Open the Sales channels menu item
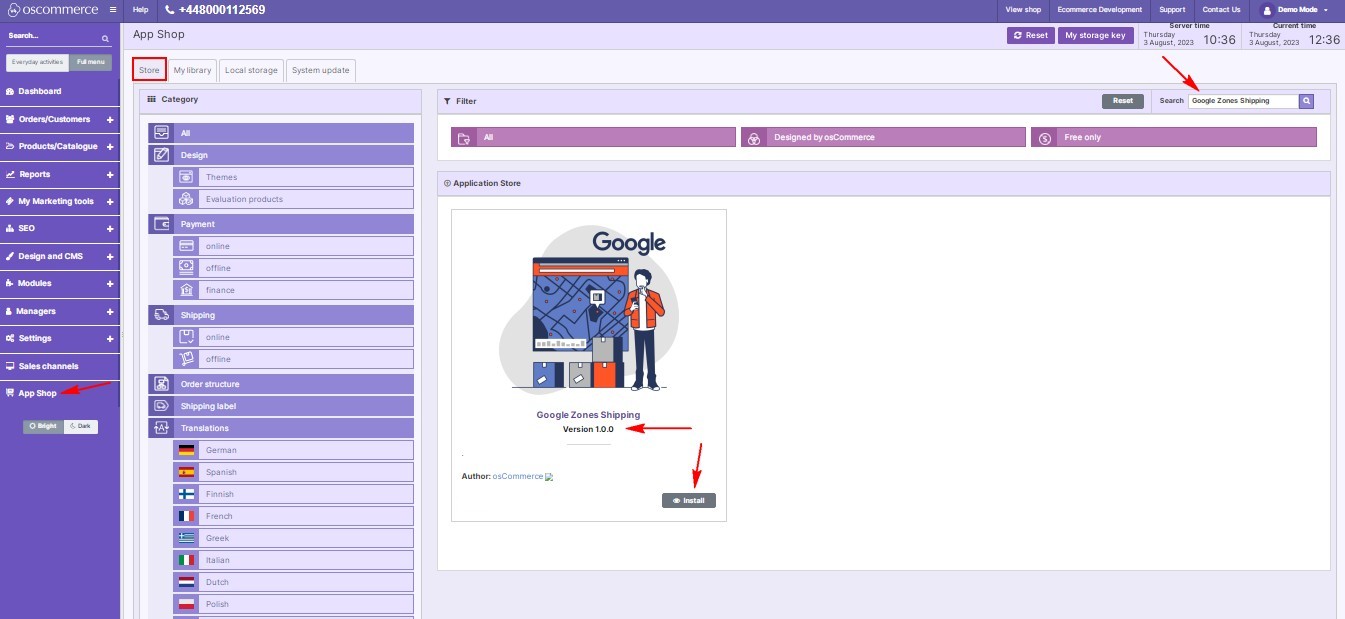This screenshot has width=1345, height=619. [x=60, y=366]
